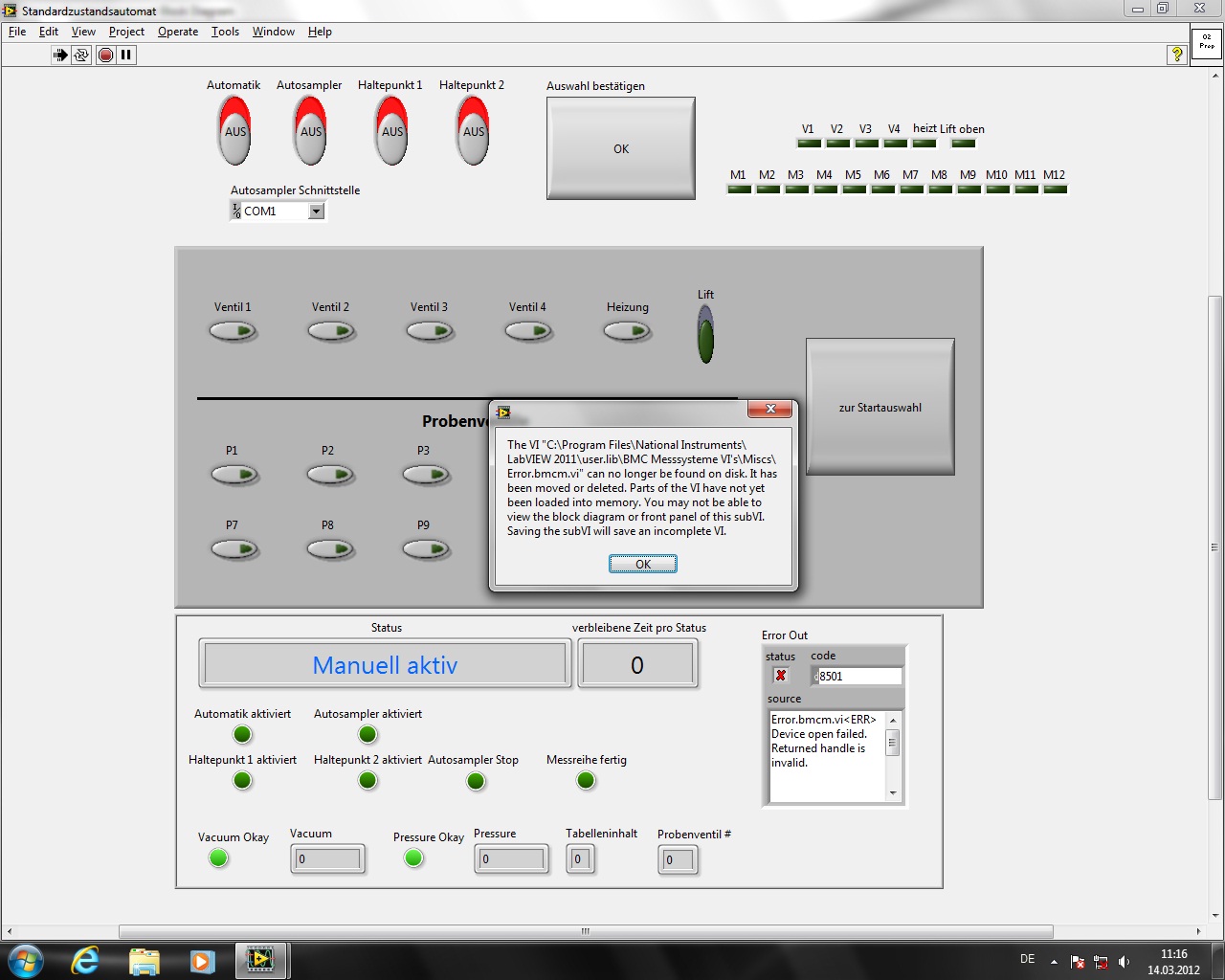
Task: Click the Action Center flag tray icon
Action: (x=1079, y=962)
